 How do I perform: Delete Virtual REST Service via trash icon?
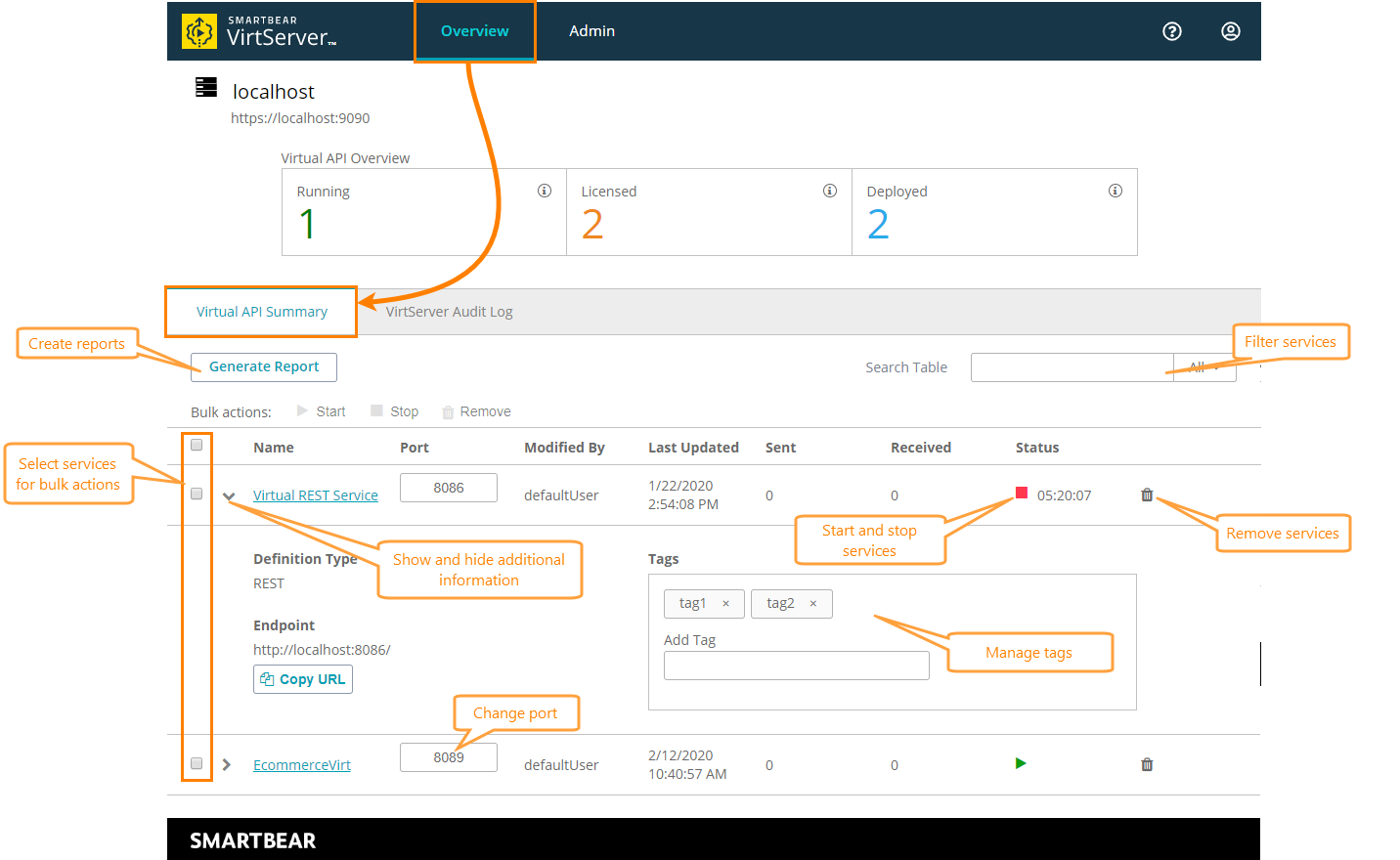tap(1147, 494)
